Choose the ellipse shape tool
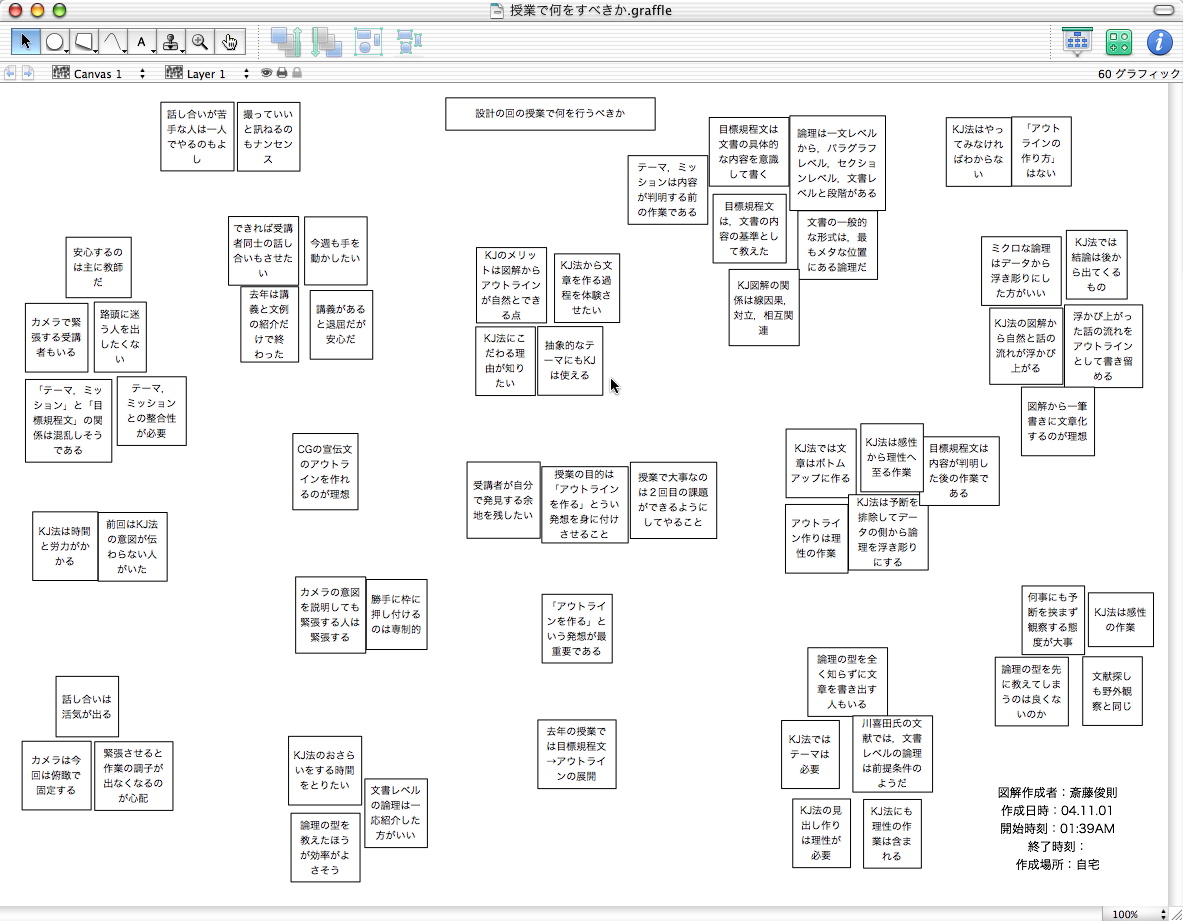This screenshot has height=921, width=1183. (56, 42)
